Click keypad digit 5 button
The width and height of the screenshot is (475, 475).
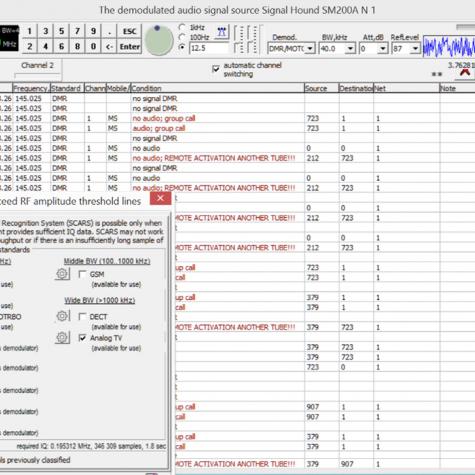click(62, 31)
